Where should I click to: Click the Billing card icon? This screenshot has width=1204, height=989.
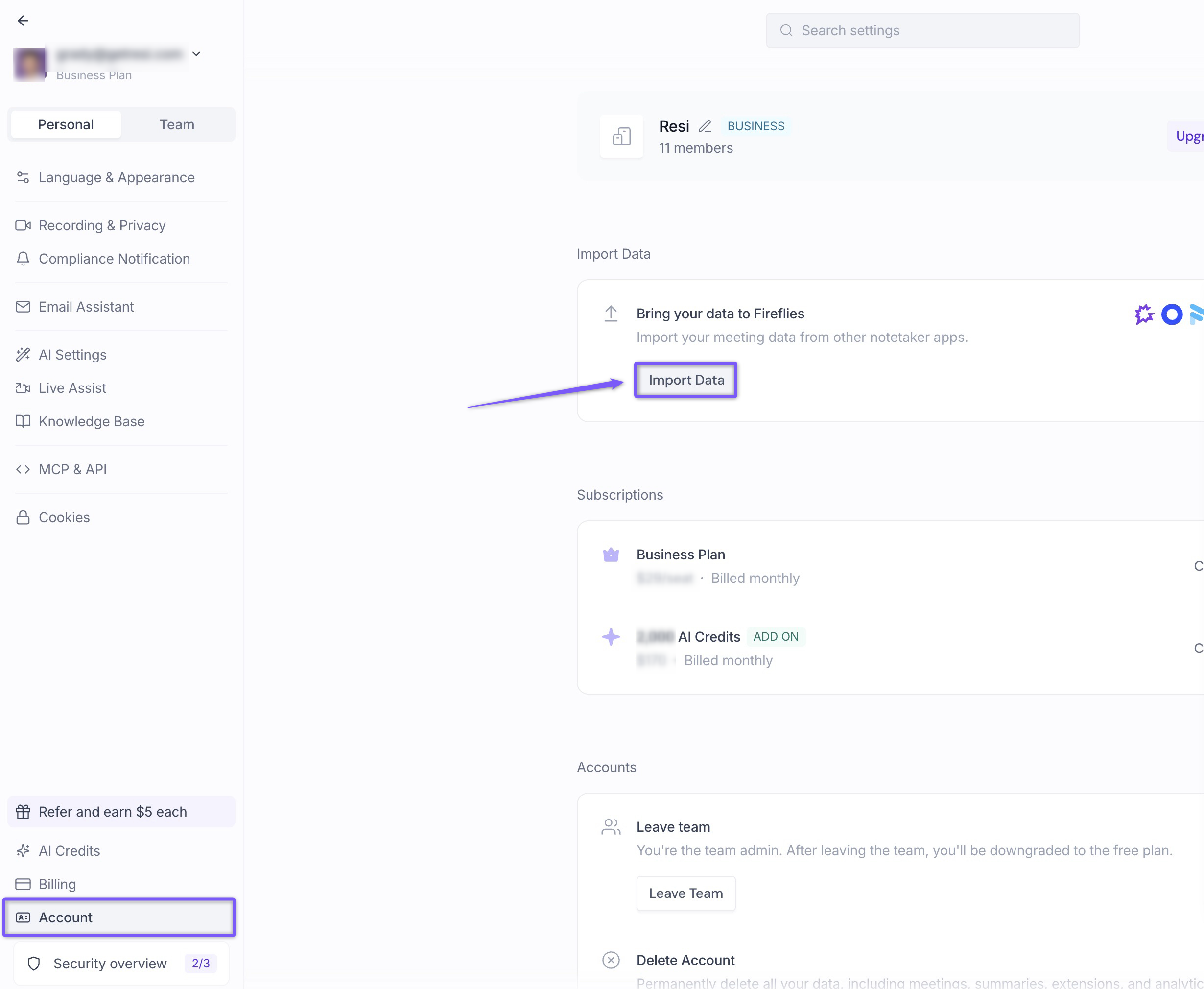click(x=23, y=884)
